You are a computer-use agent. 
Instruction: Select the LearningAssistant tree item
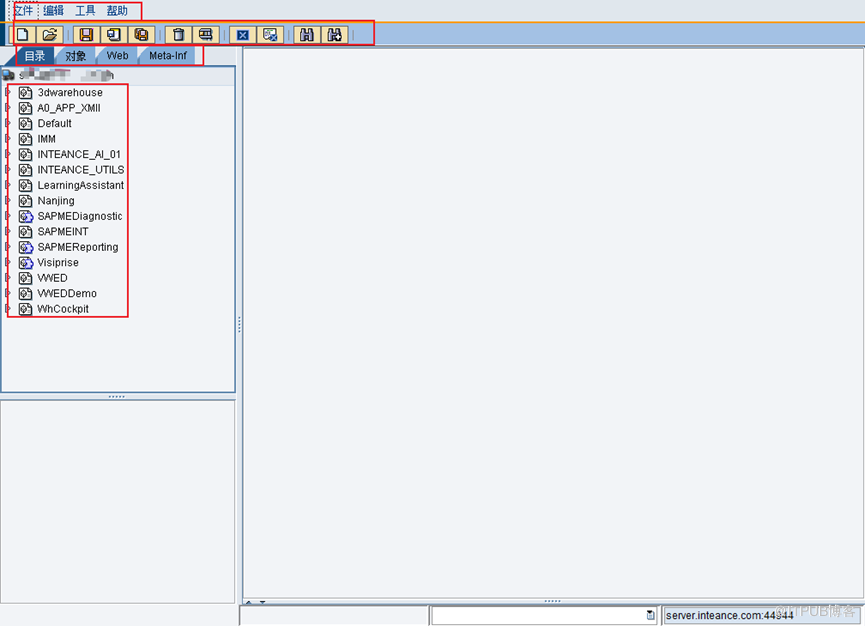point(80,185)
